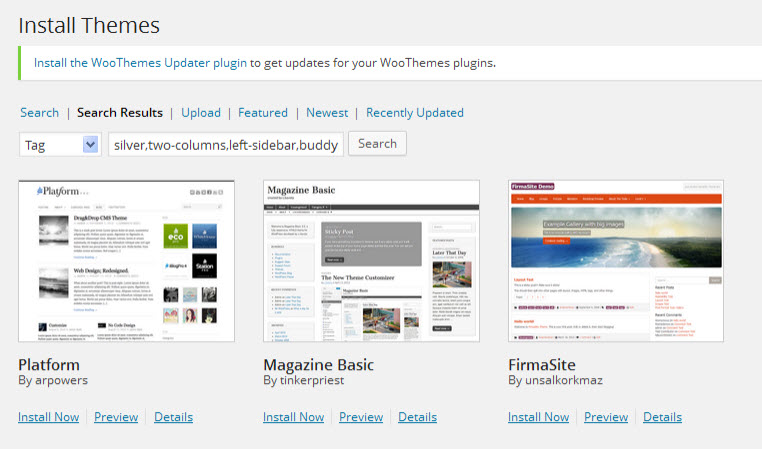
Task: Show details for the FirmaSite theme
Action: click(x=662, y=417)
